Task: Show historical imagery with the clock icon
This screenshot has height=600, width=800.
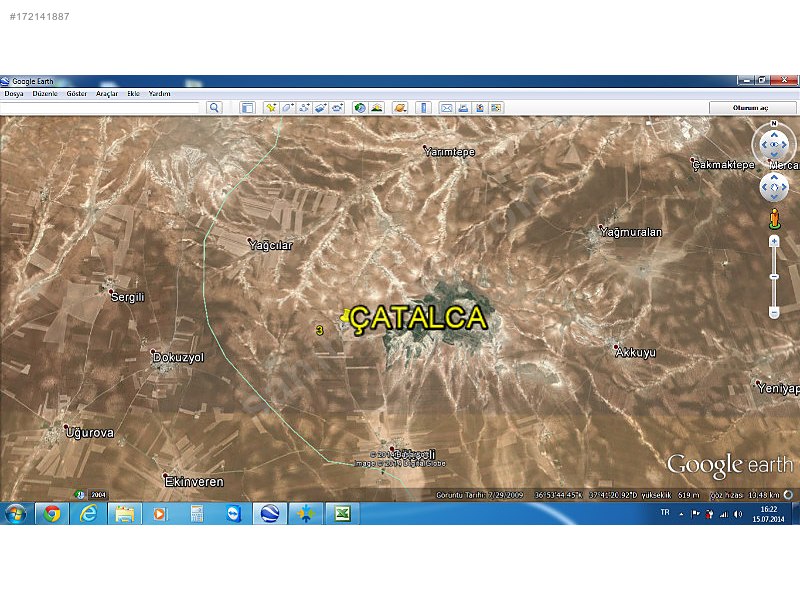Action: [360, 108]
